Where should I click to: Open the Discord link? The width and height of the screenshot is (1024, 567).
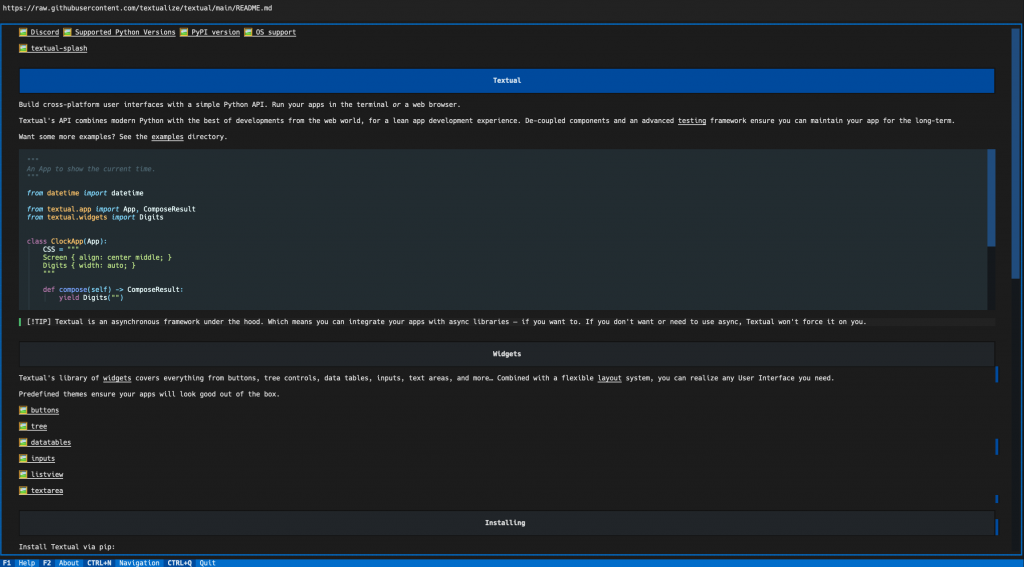(44, 32)
